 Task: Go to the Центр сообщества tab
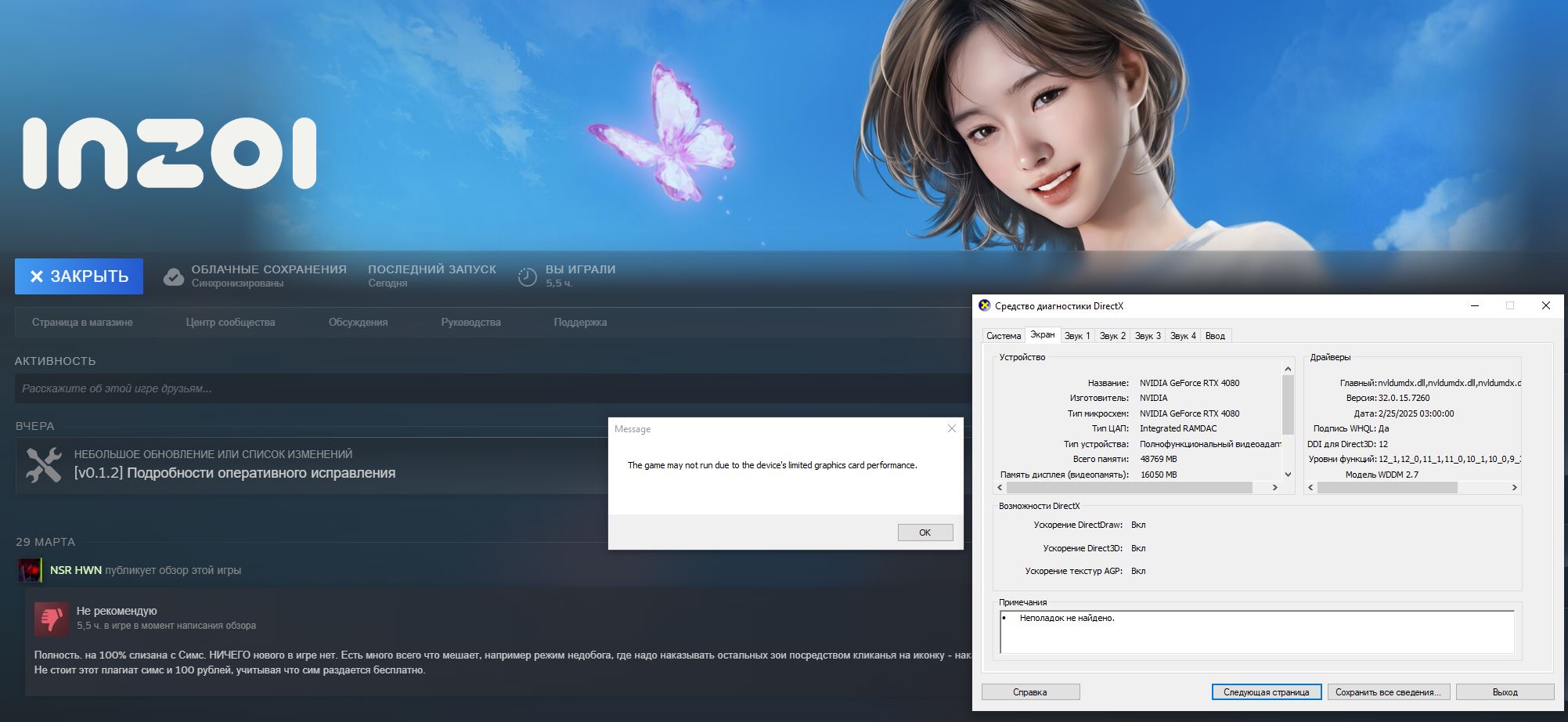click(231, 323)
